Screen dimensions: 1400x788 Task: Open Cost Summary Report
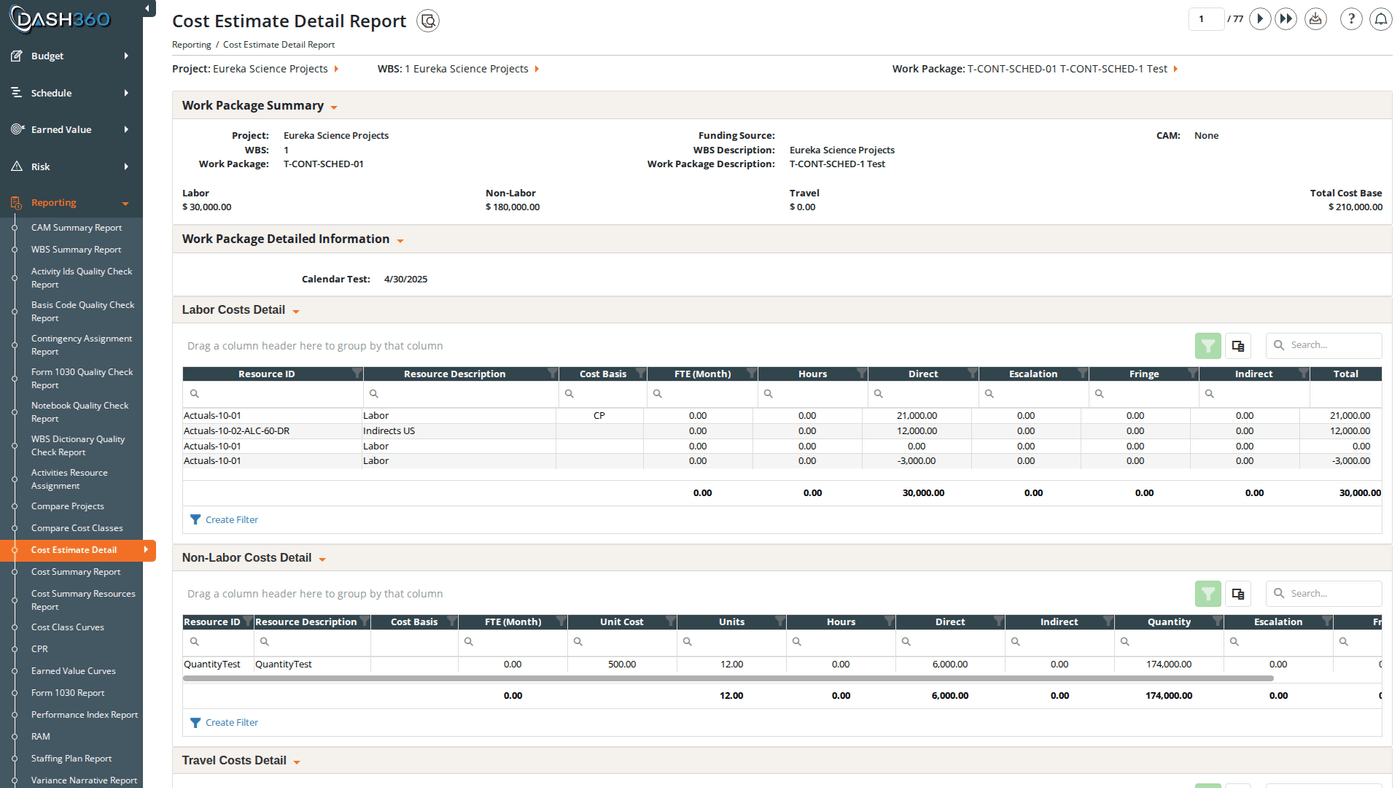(x=75, y=572)
